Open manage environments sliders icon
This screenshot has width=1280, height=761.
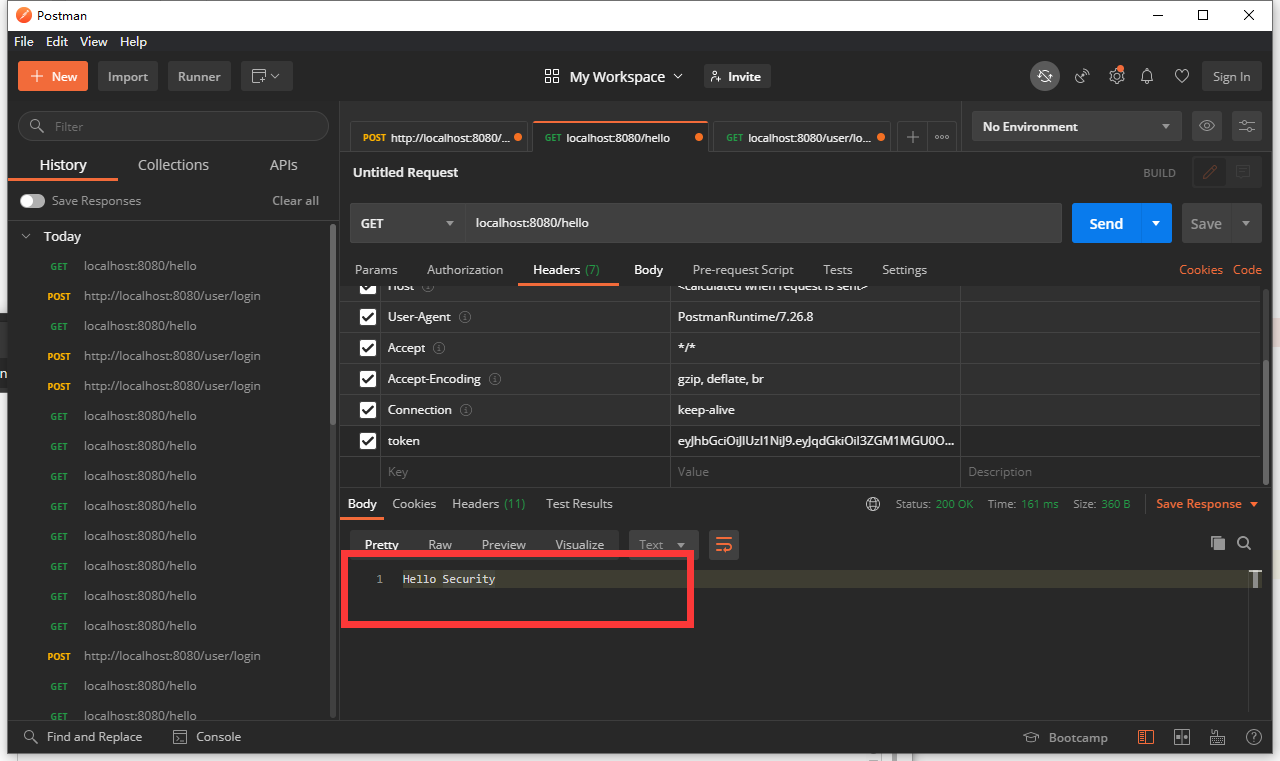(x=1247, y=126)
